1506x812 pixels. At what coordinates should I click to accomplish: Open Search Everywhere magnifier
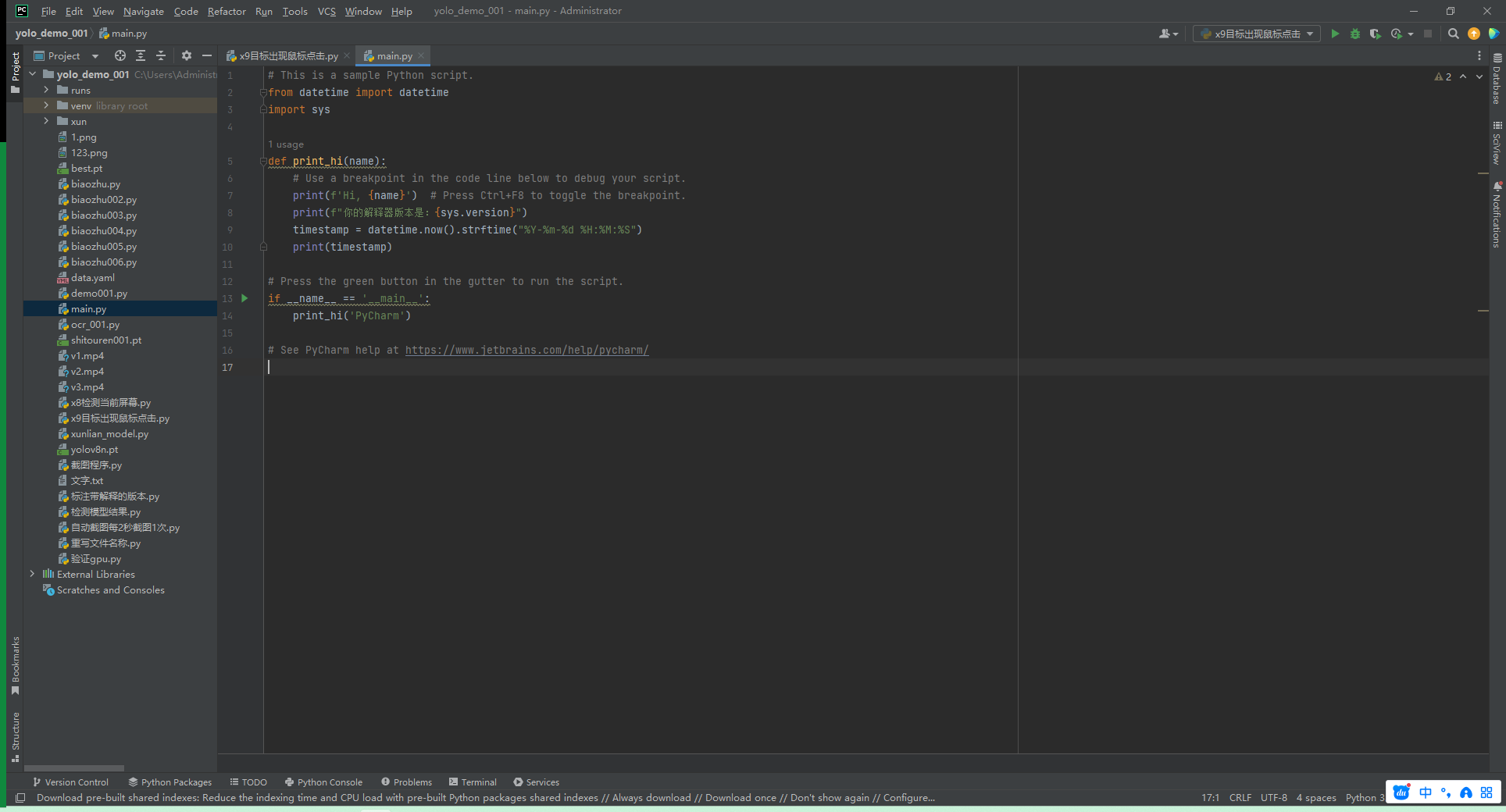tap(1454, 34)
